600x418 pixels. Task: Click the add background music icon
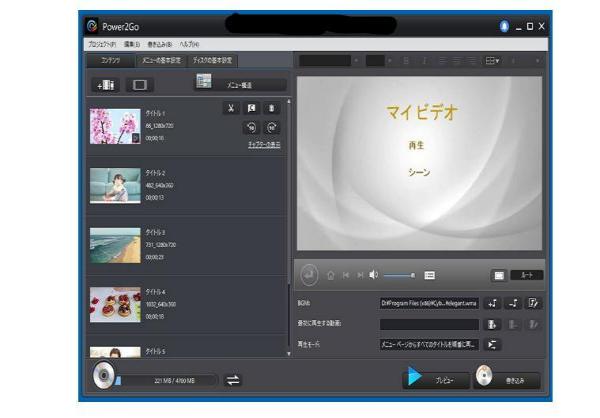(492, 303)
